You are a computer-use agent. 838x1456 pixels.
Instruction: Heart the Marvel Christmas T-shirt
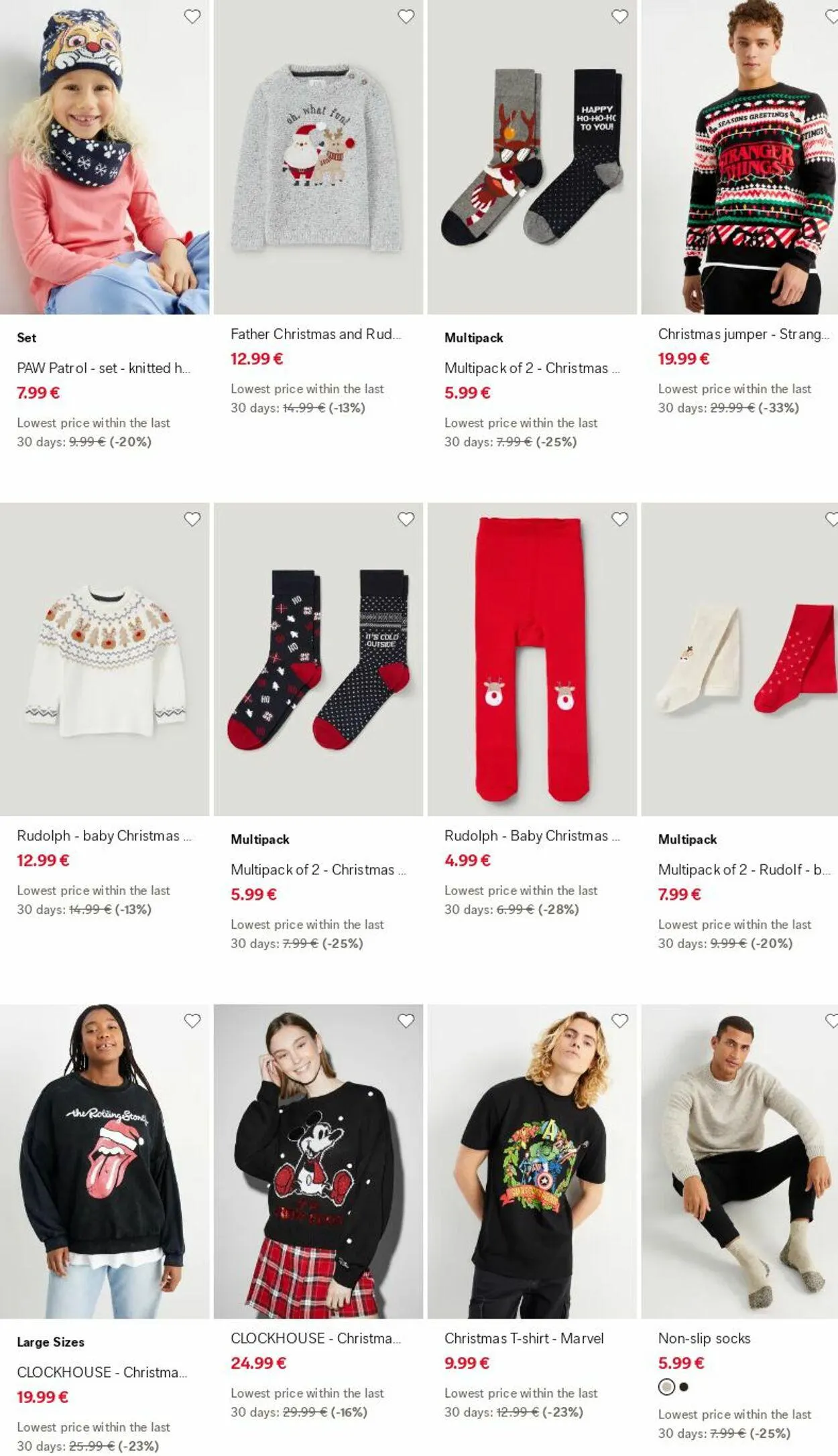(x=620, y=1020)
